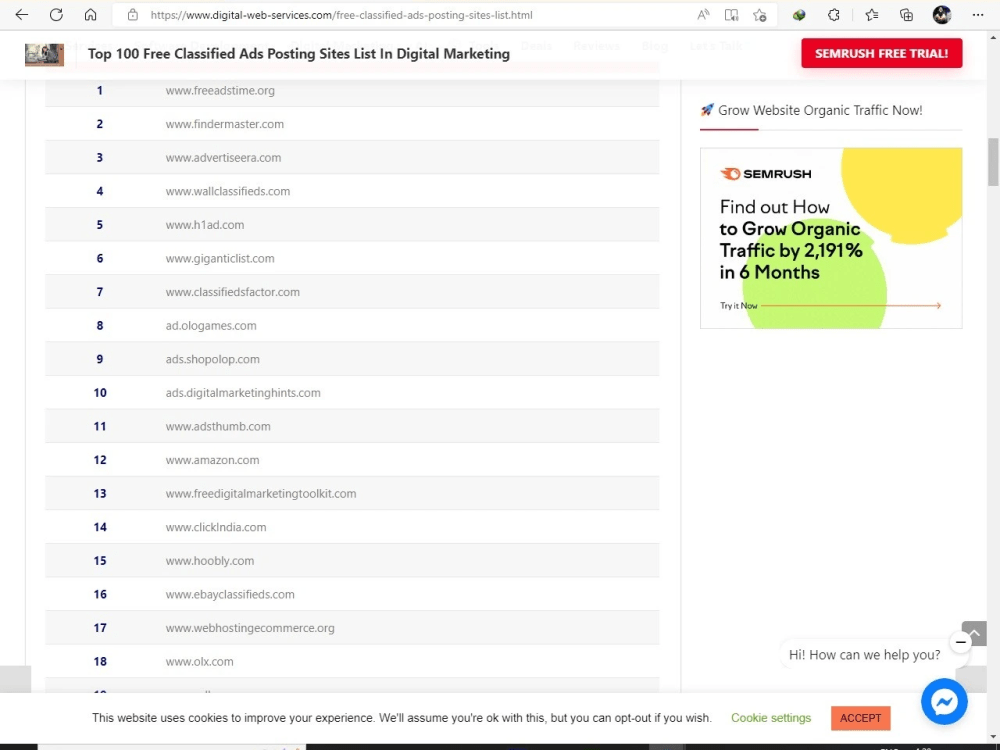Select www.clickIndia.com entry
This screenshot has width=1000, height=750.
click(x=216, y=527)
